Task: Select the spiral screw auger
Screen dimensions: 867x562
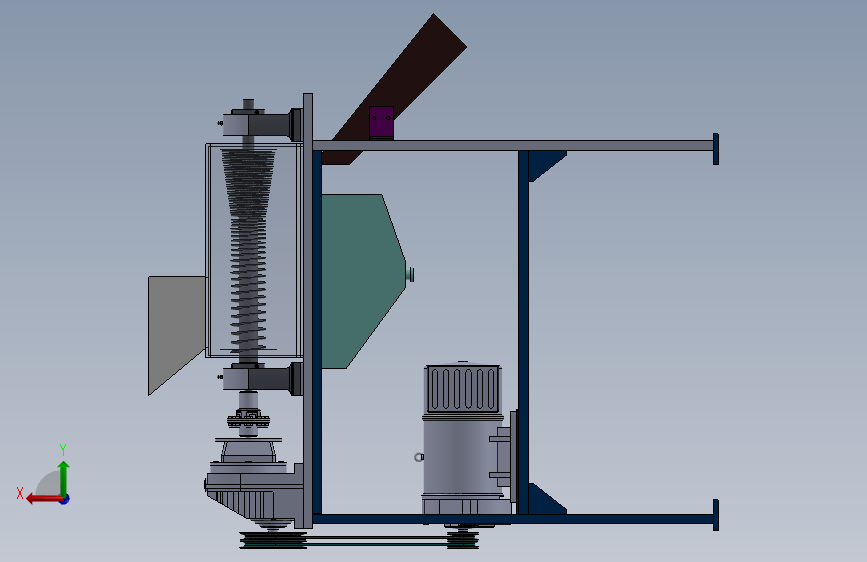Action: click(248, 254)
